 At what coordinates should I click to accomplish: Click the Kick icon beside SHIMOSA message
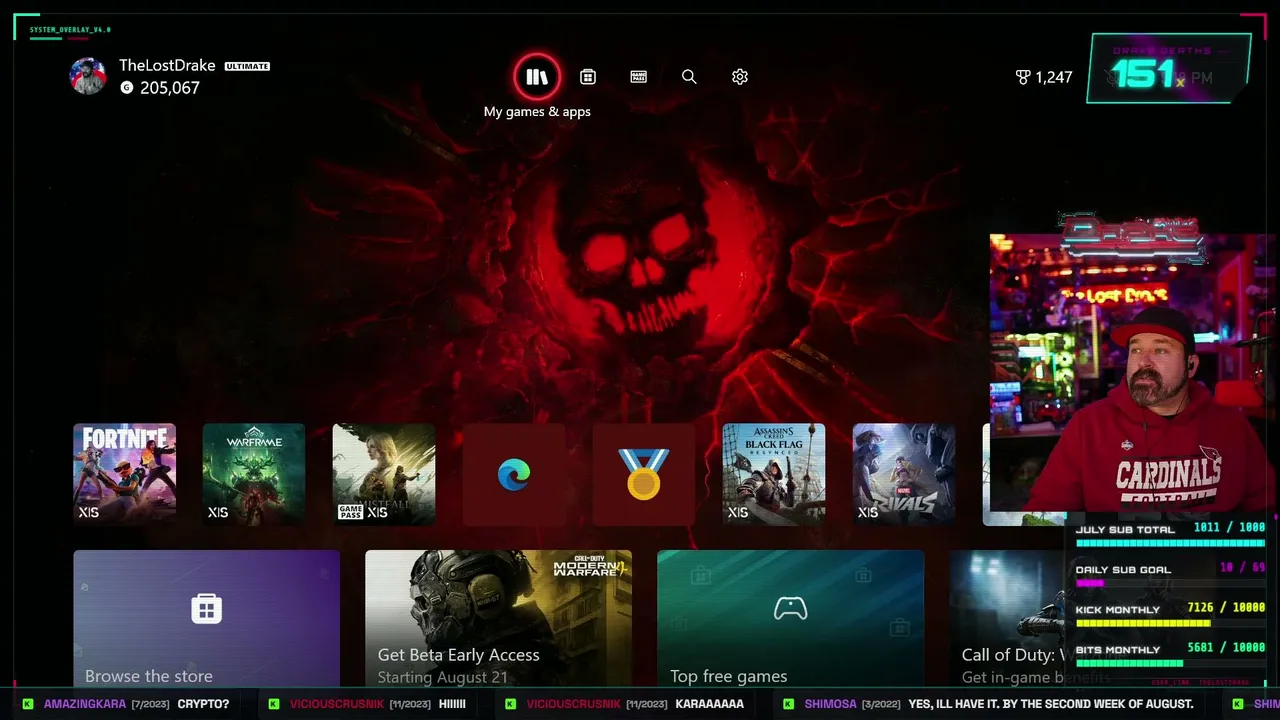790,704
